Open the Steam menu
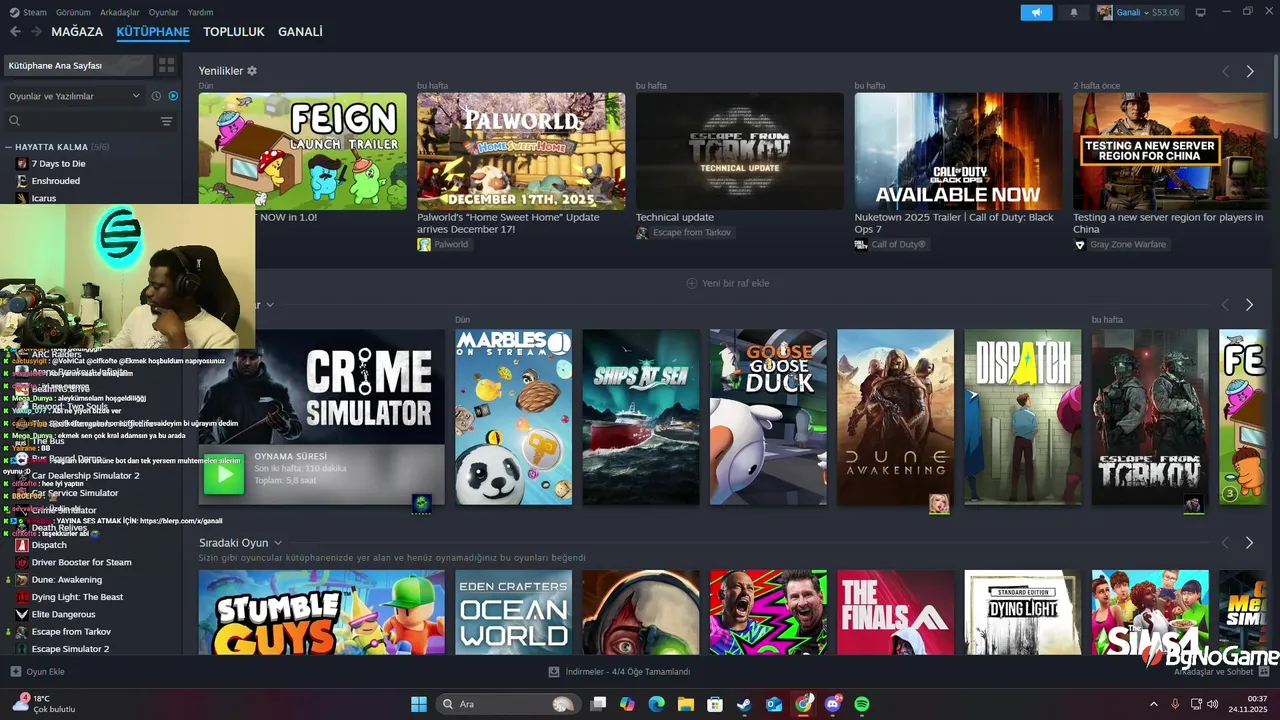The height and width of the screenshot is (720, 1280). [29, 12]
